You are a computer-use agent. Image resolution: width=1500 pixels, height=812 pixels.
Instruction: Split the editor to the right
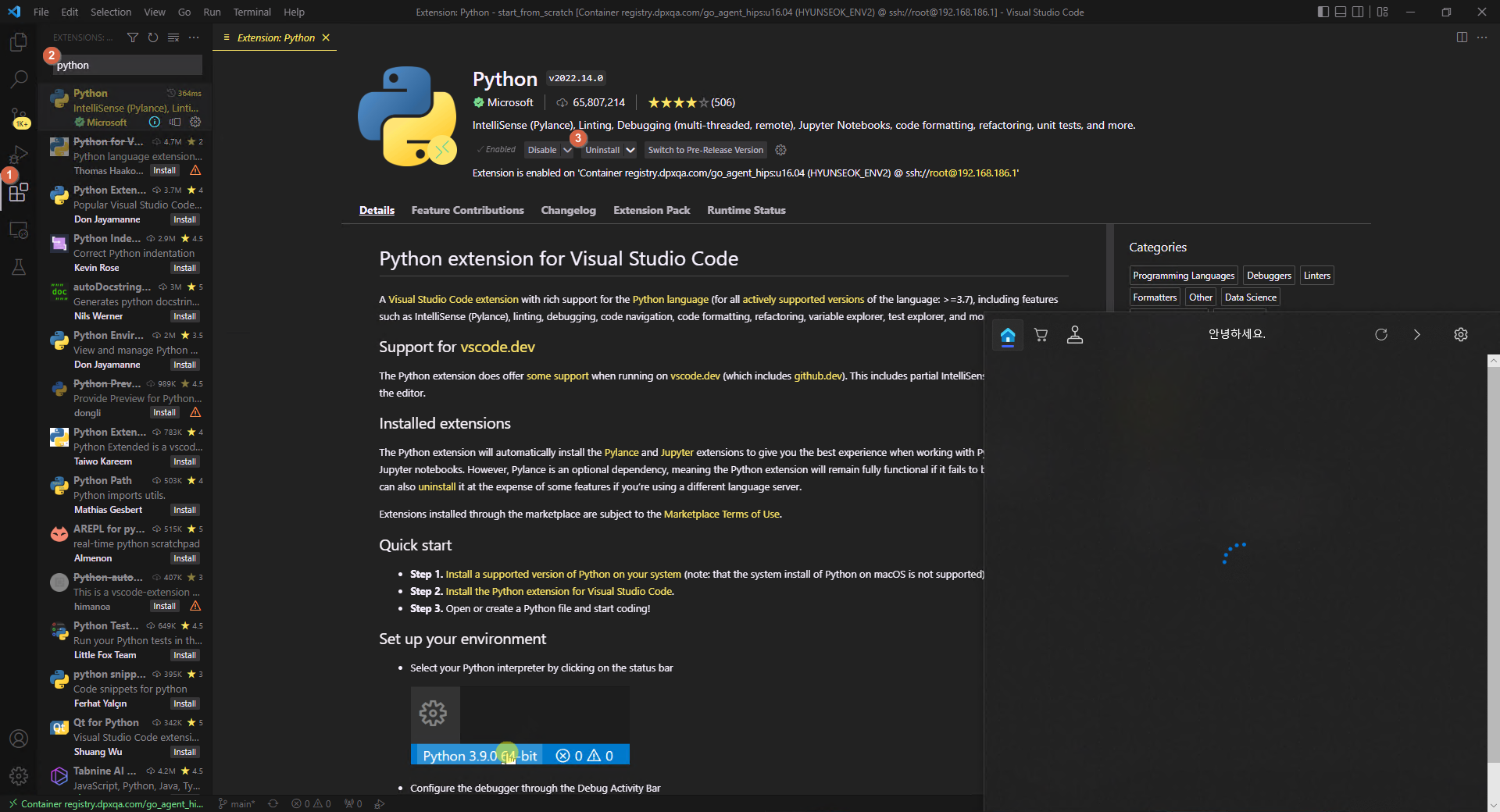(x=1462, y=37)
